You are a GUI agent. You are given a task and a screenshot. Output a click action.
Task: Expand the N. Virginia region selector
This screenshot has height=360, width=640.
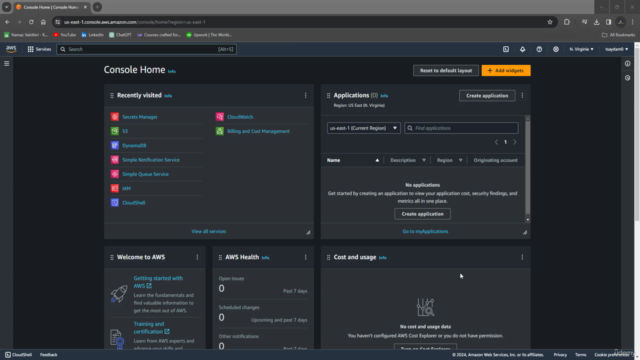pos(581,49)
